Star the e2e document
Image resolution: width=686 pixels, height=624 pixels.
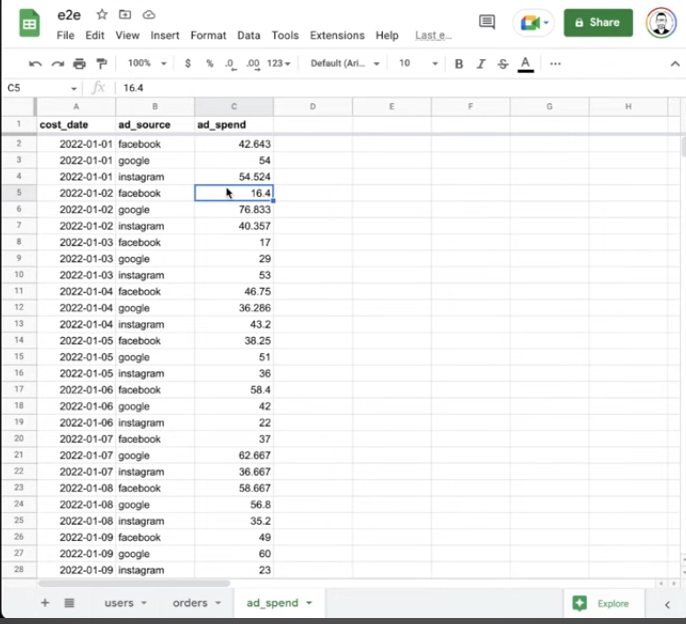[102, 15]
